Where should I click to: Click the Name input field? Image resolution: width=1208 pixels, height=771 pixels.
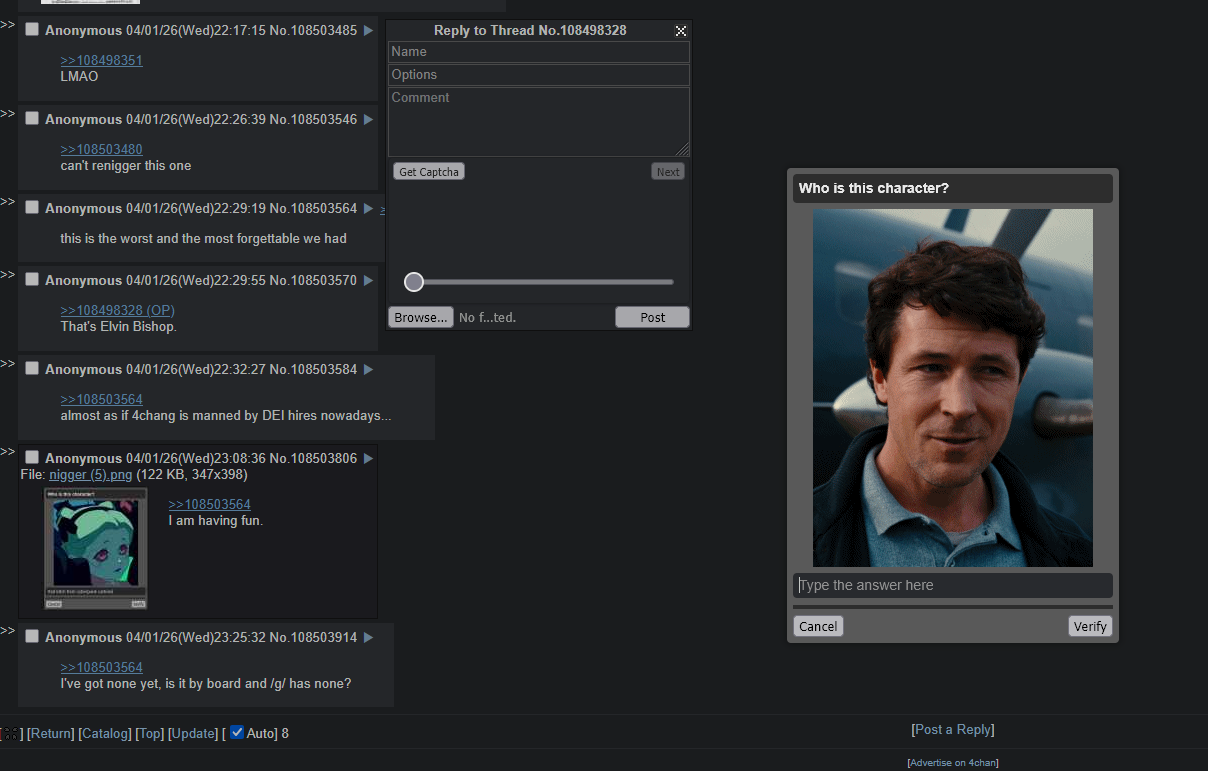tap(539, 52)
